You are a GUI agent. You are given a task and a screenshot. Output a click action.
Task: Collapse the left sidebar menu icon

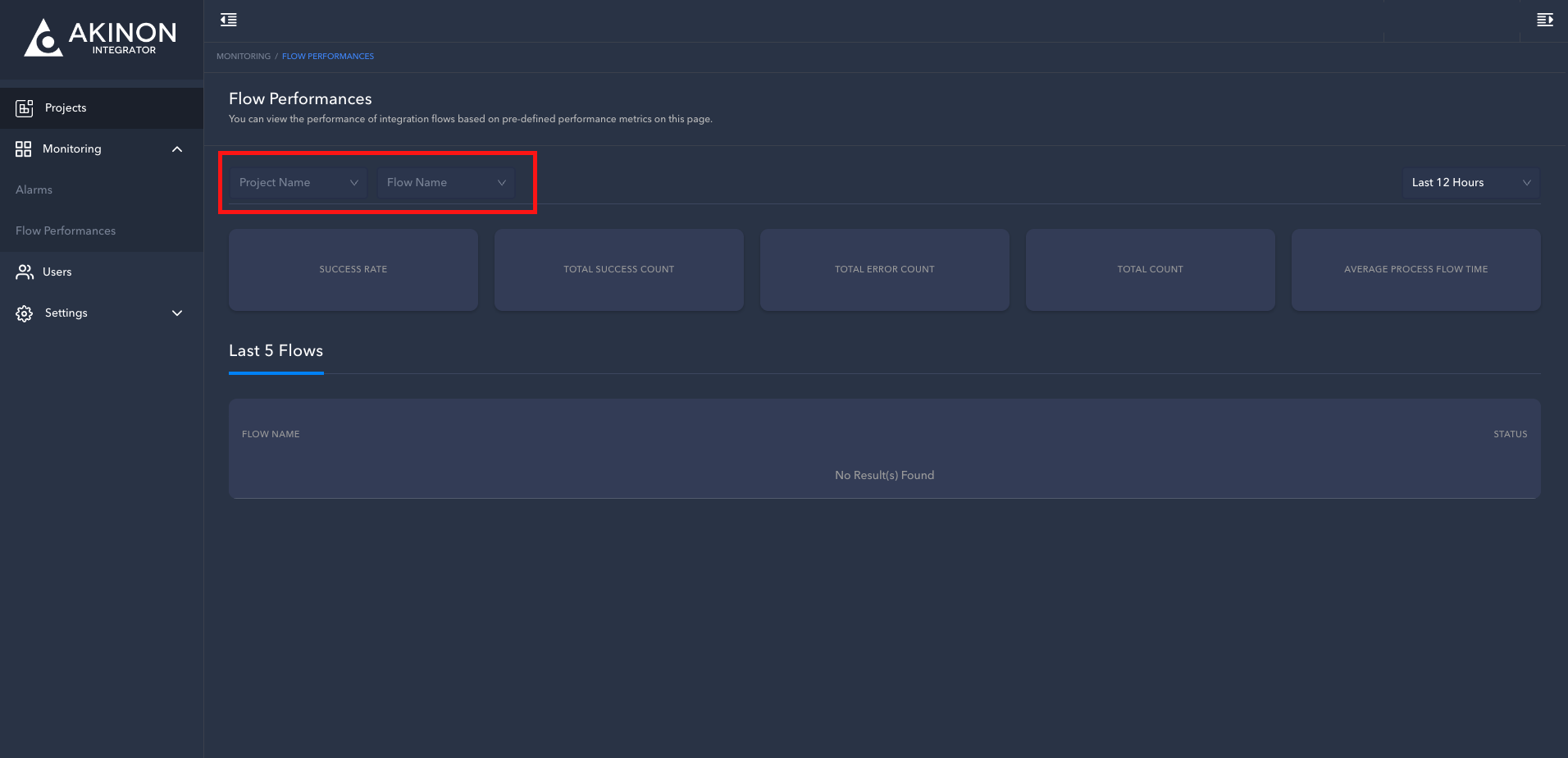click(x=229, y=20)
